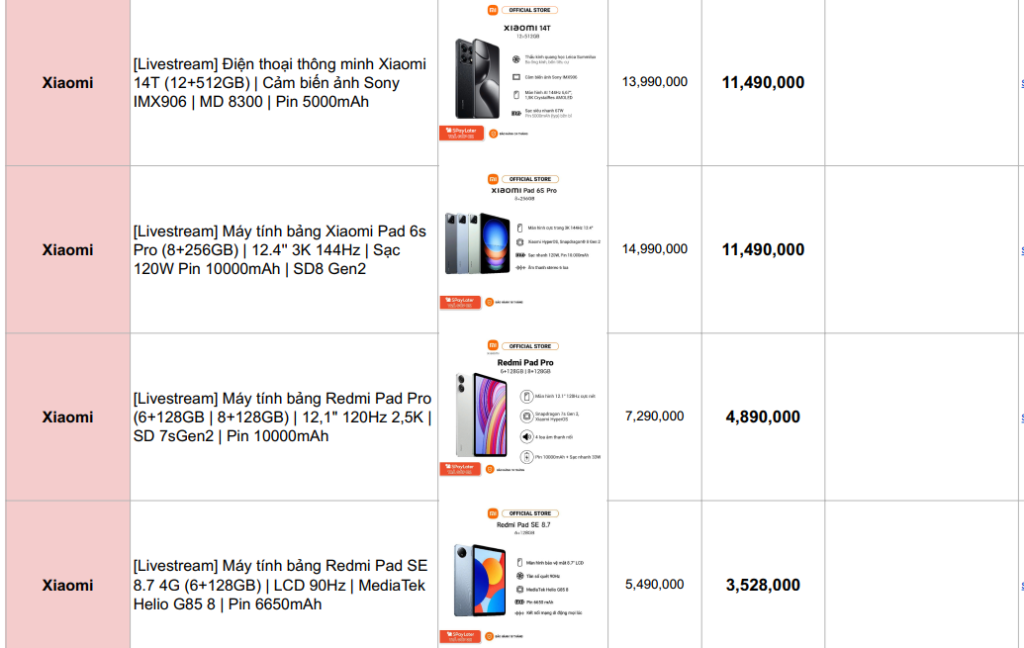Screen dimensions: 1024x648
Task: Click SPayLater badge on Pad 6S Pro image
Action: tap(459, 301)
